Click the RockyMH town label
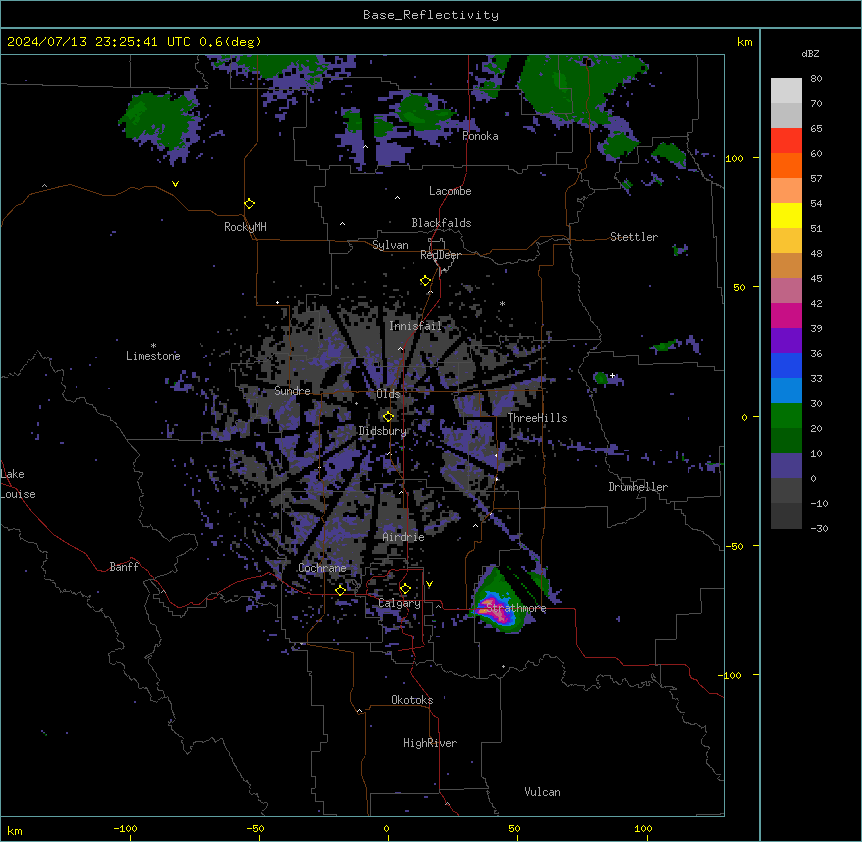862x842 pixels. (245, 227)
